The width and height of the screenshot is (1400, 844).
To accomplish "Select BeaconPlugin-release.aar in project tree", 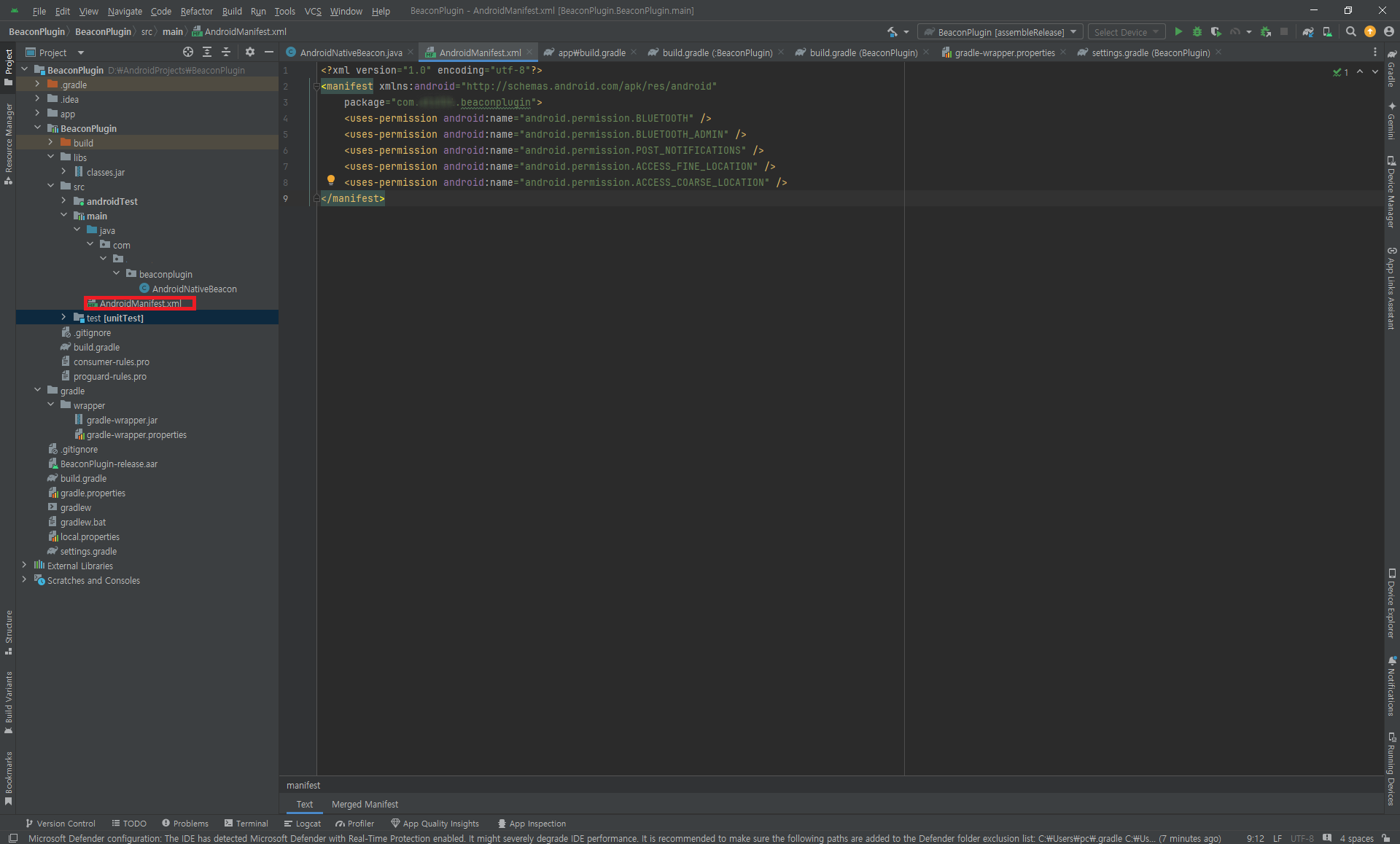I will [109, 464].
